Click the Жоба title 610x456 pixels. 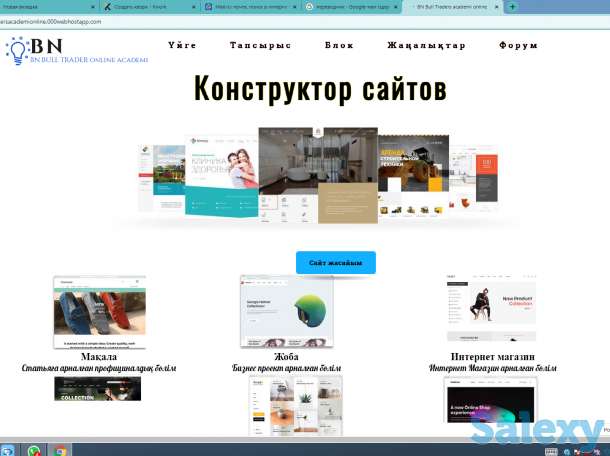point(286,356)
